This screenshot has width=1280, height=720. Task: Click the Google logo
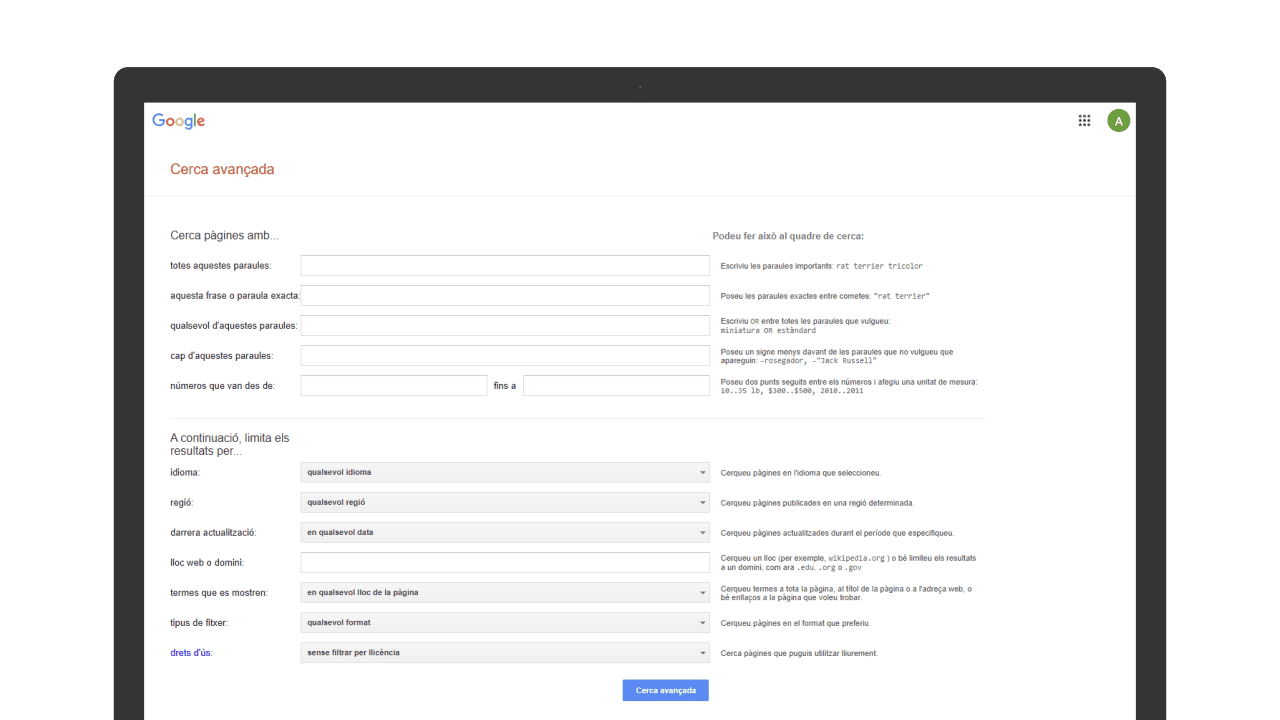(178, 121)
